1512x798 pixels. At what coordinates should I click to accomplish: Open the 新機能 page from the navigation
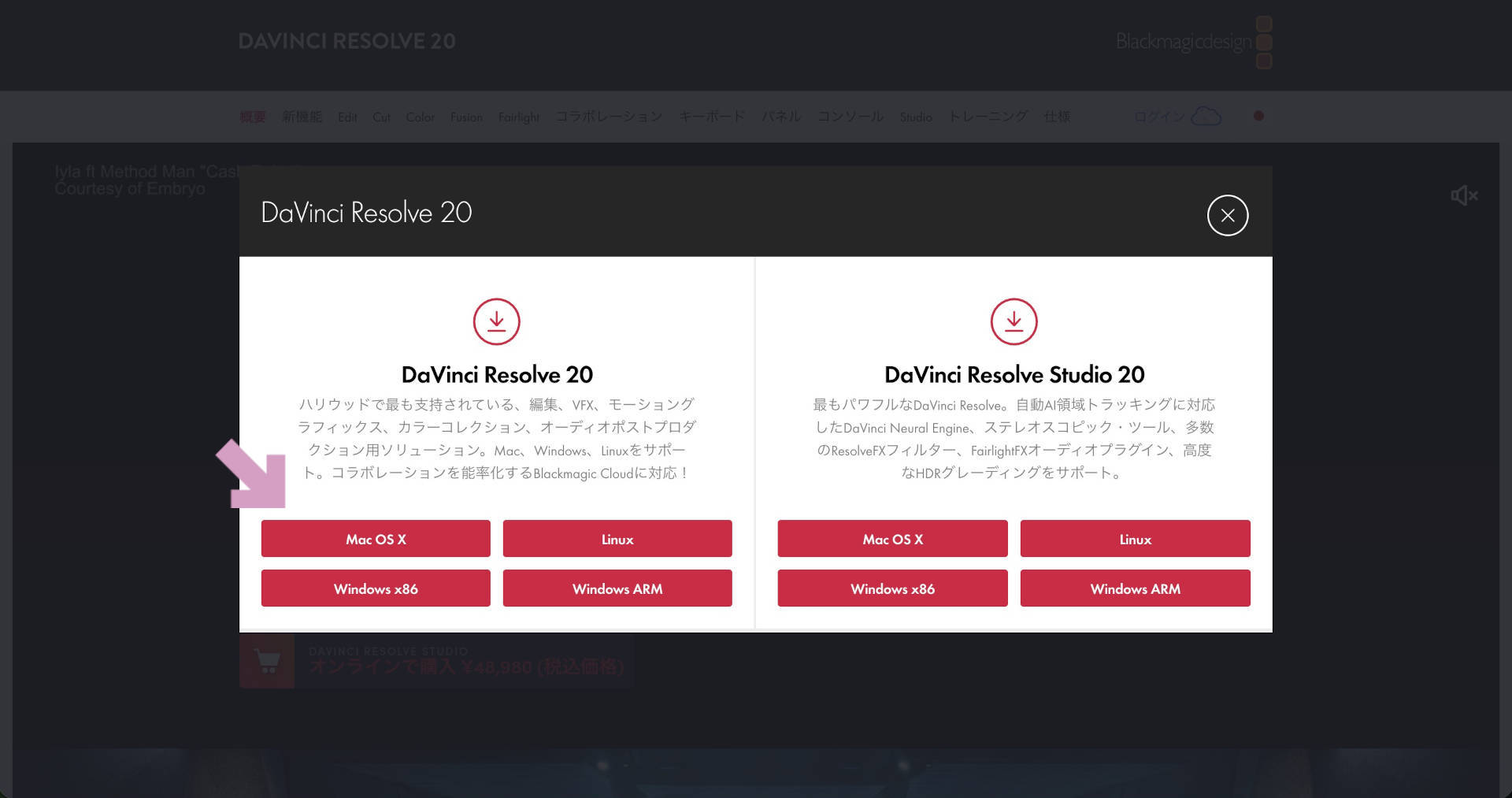tap(302, 116)
